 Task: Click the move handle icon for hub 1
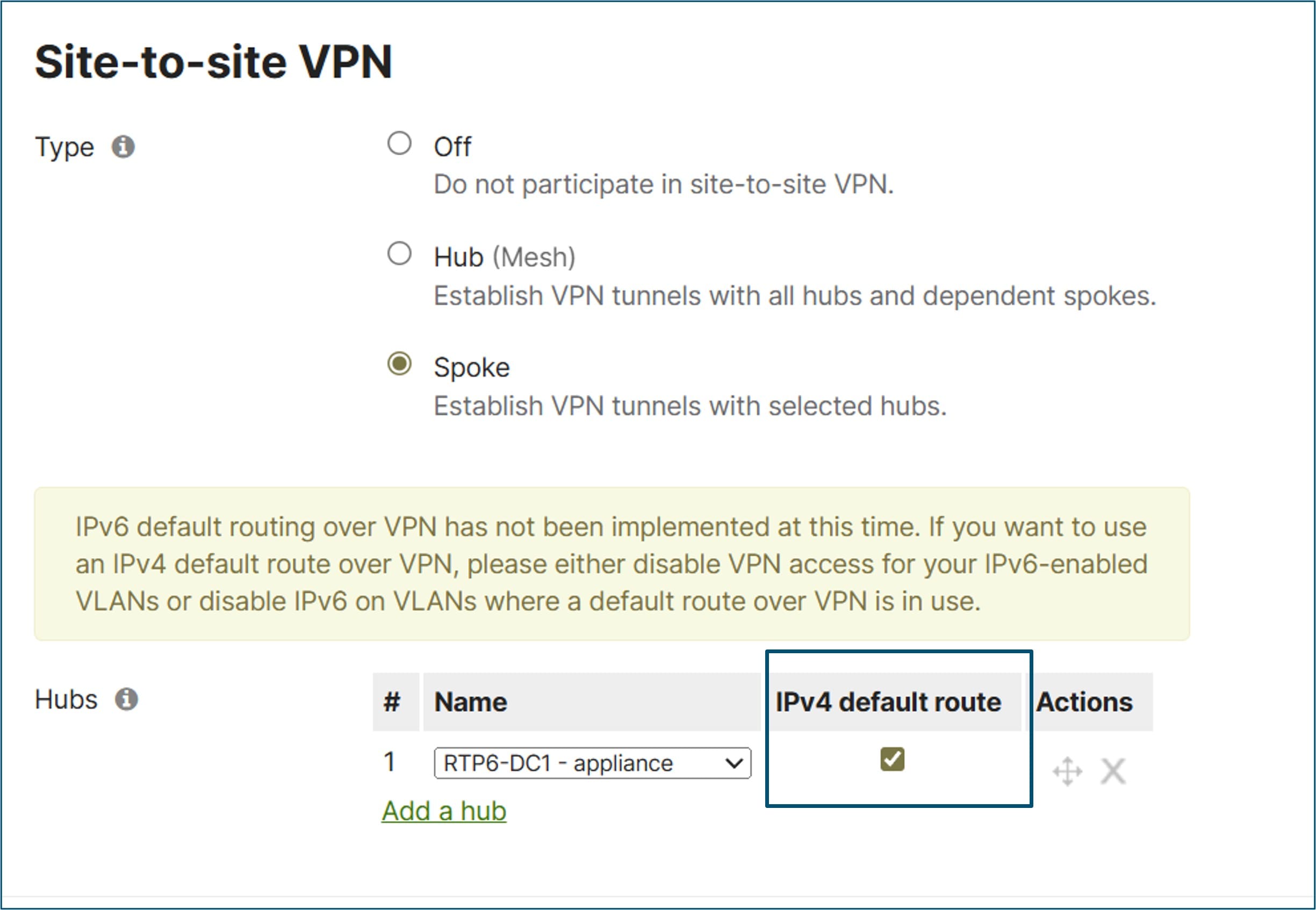(1067, 771)
